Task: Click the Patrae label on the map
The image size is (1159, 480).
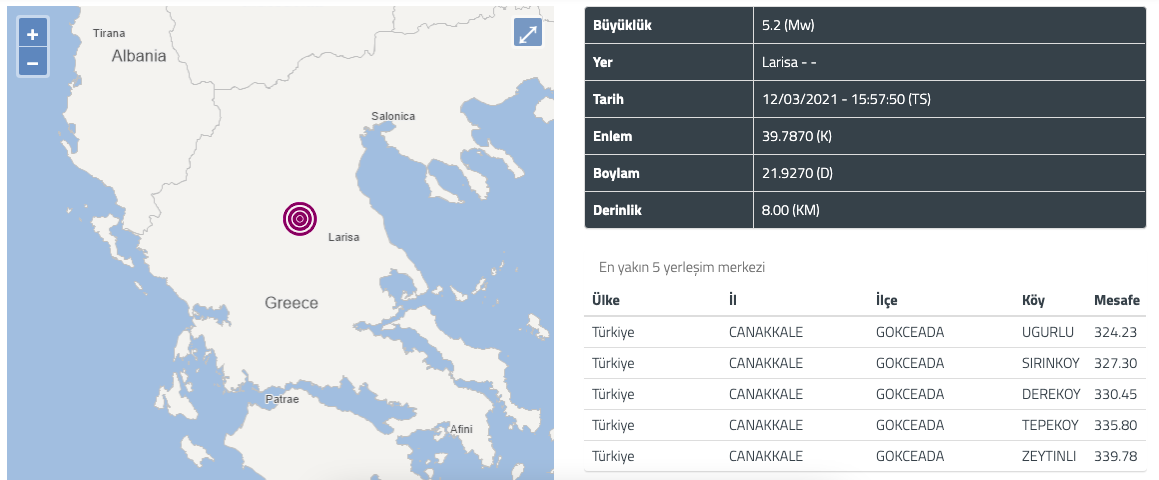Action: (282, 399)
